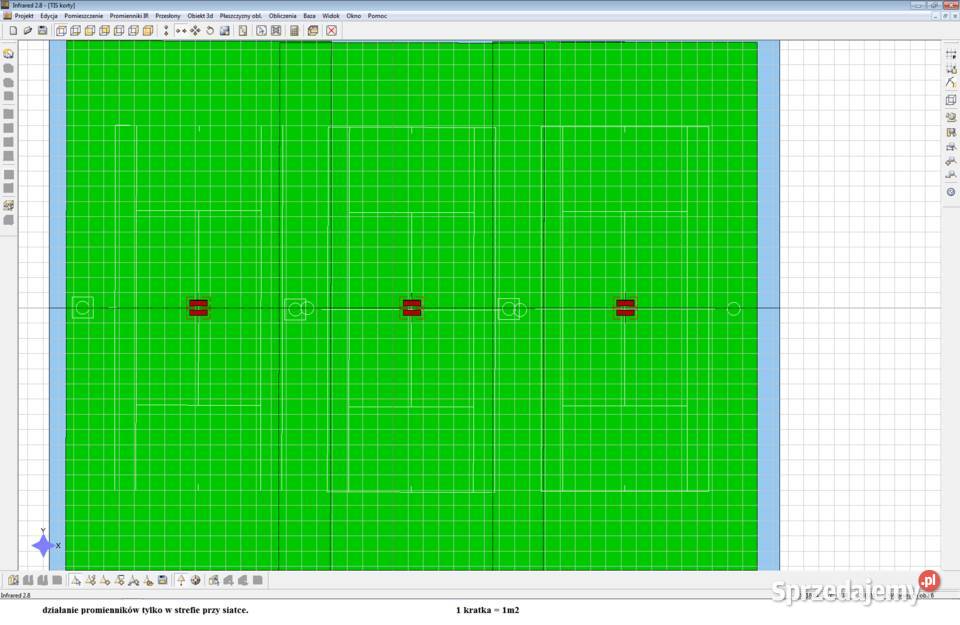Click the rotate arrow icon in top toolbar
The height and width of the screenshot is (625, 960).
(210, 31)
